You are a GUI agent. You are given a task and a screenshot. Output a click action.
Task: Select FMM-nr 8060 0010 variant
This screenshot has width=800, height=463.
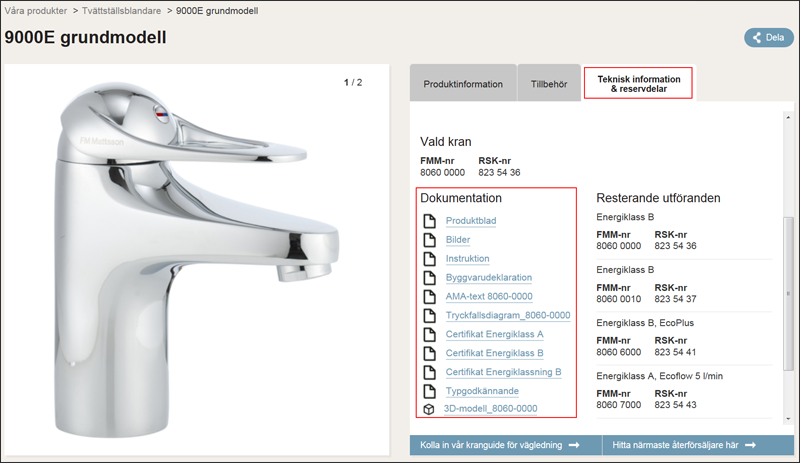pos(618,299)
